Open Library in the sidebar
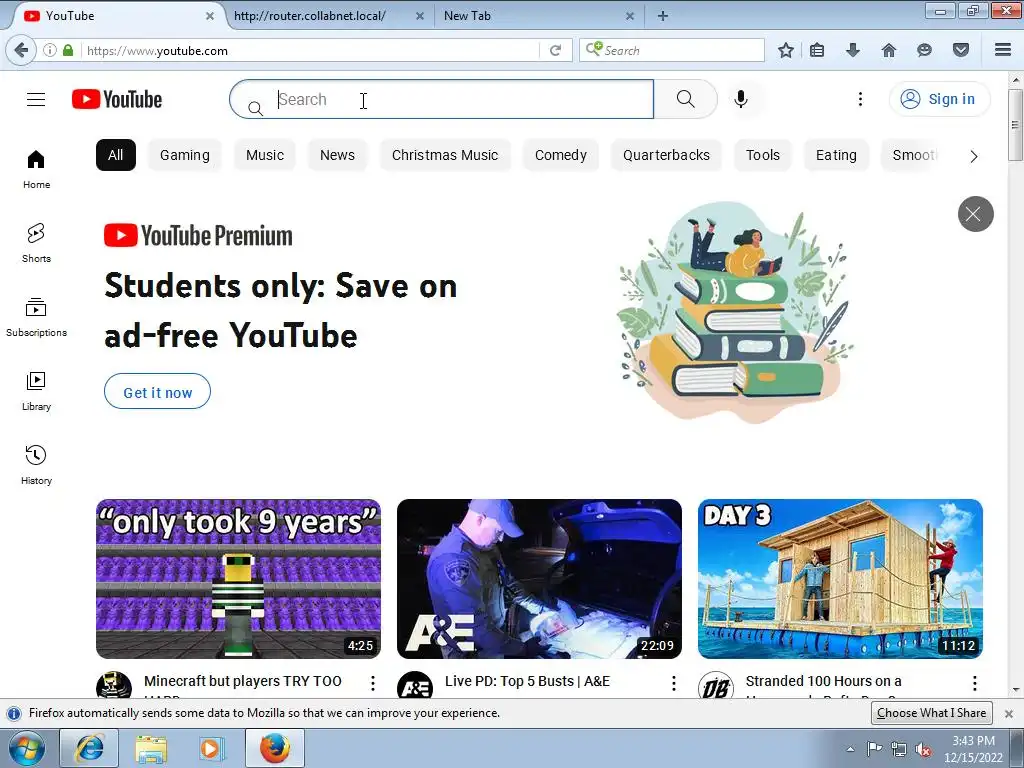1024x768 pixels. click(36, 391)
